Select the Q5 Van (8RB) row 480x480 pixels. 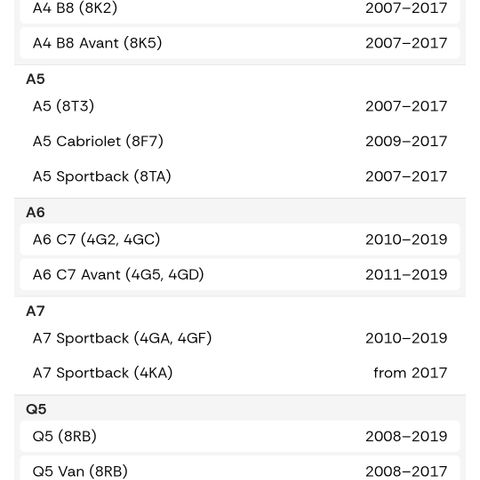tap(240, 469)
